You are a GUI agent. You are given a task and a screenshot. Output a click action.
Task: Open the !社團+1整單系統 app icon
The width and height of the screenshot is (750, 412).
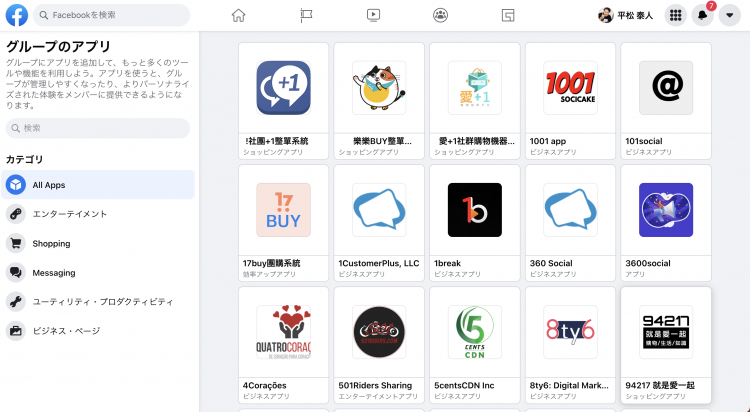click(283, 88)
